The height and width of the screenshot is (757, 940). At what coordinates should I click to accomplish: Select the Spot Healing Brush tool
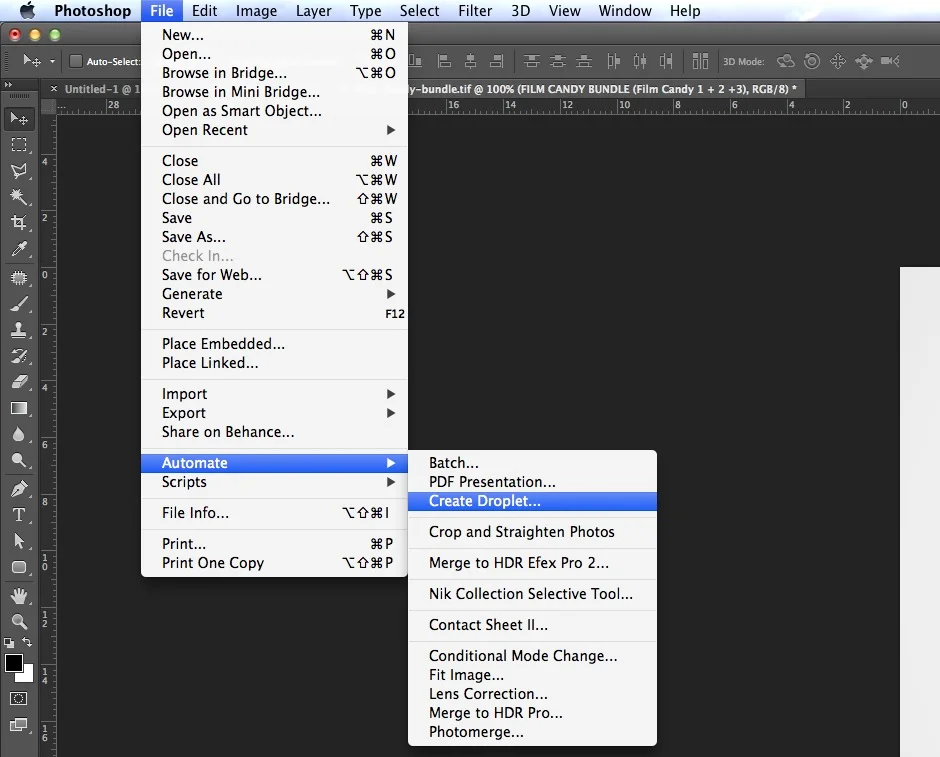tap(19, 278)
